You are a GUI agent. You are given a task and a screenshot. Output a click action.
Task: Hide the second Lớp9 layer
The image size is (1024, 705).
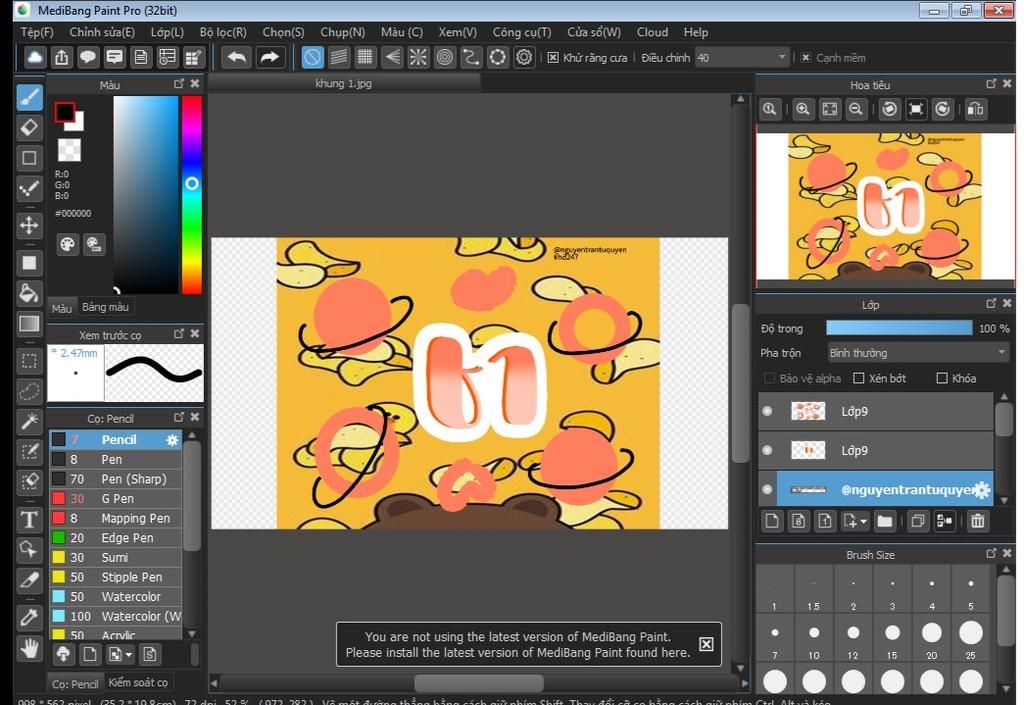pos(767,450)
